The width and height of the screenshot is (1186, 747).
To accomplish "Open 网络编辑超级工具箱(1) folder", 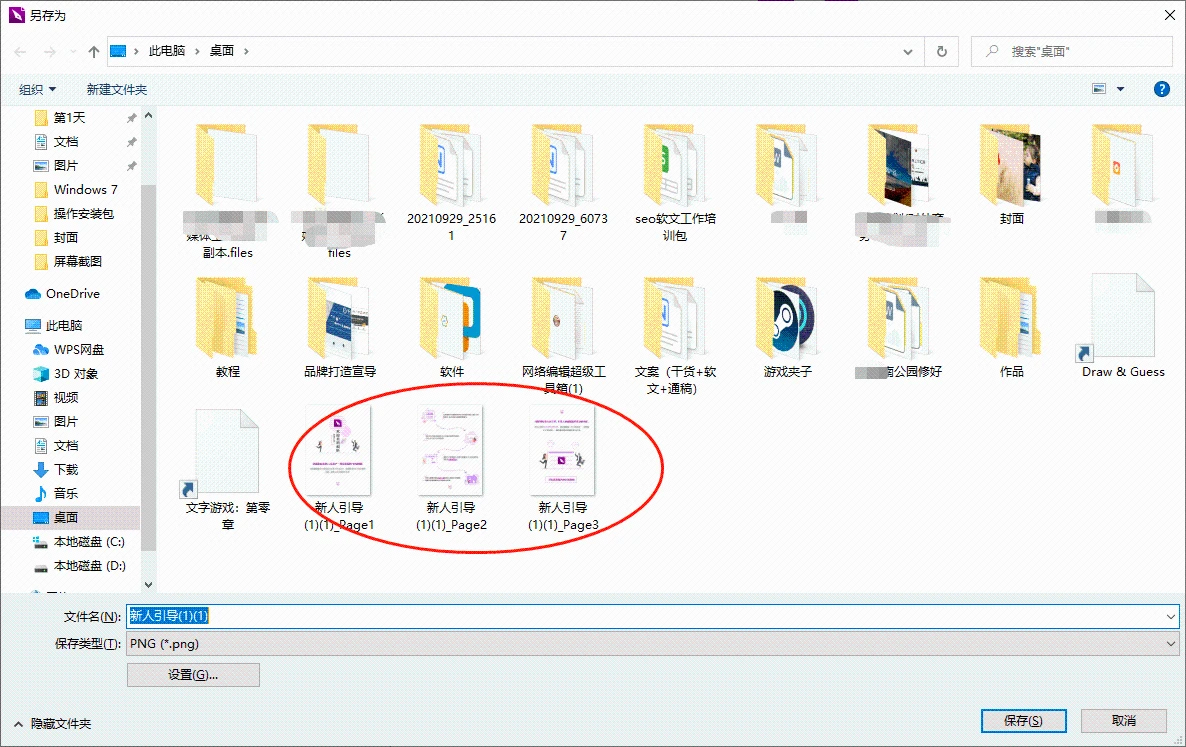I will (x=564, y=336).
